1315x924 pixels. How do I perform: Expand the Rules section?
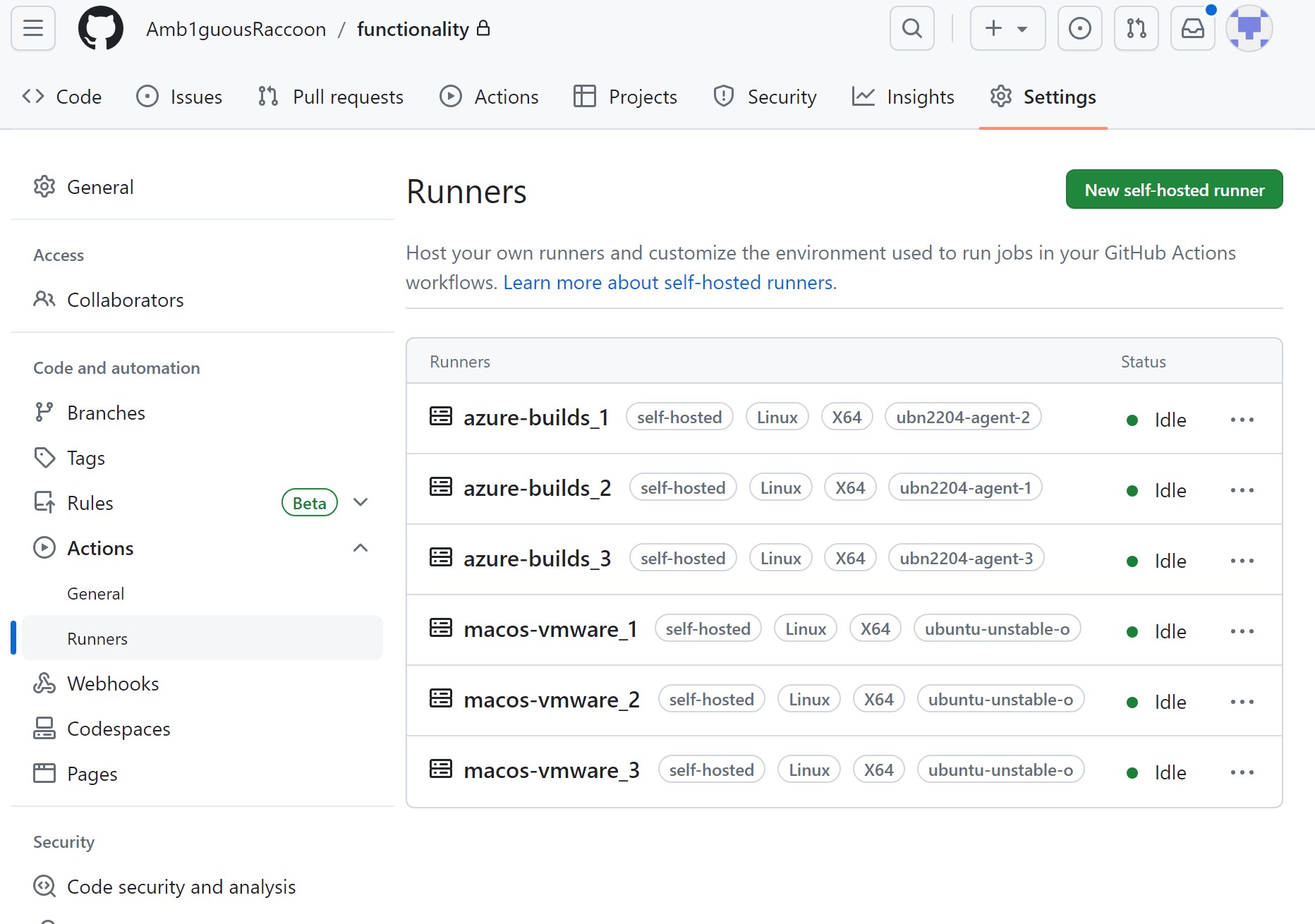pos(360,502)
